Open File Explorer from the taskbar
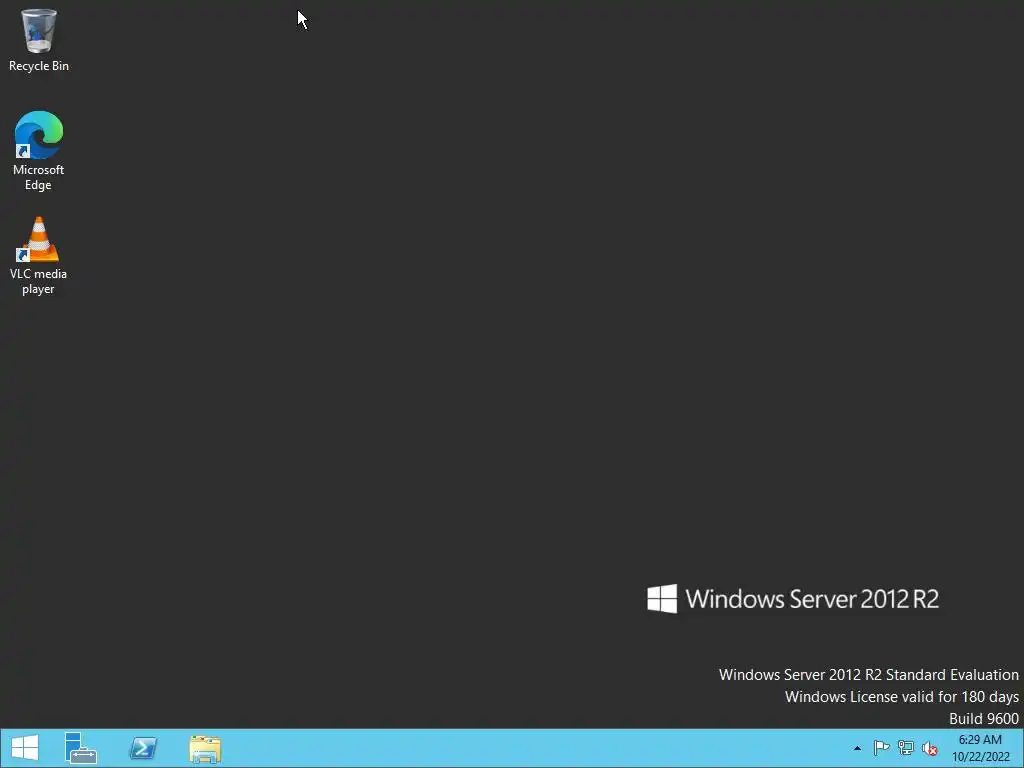 [x=205, y=748]
